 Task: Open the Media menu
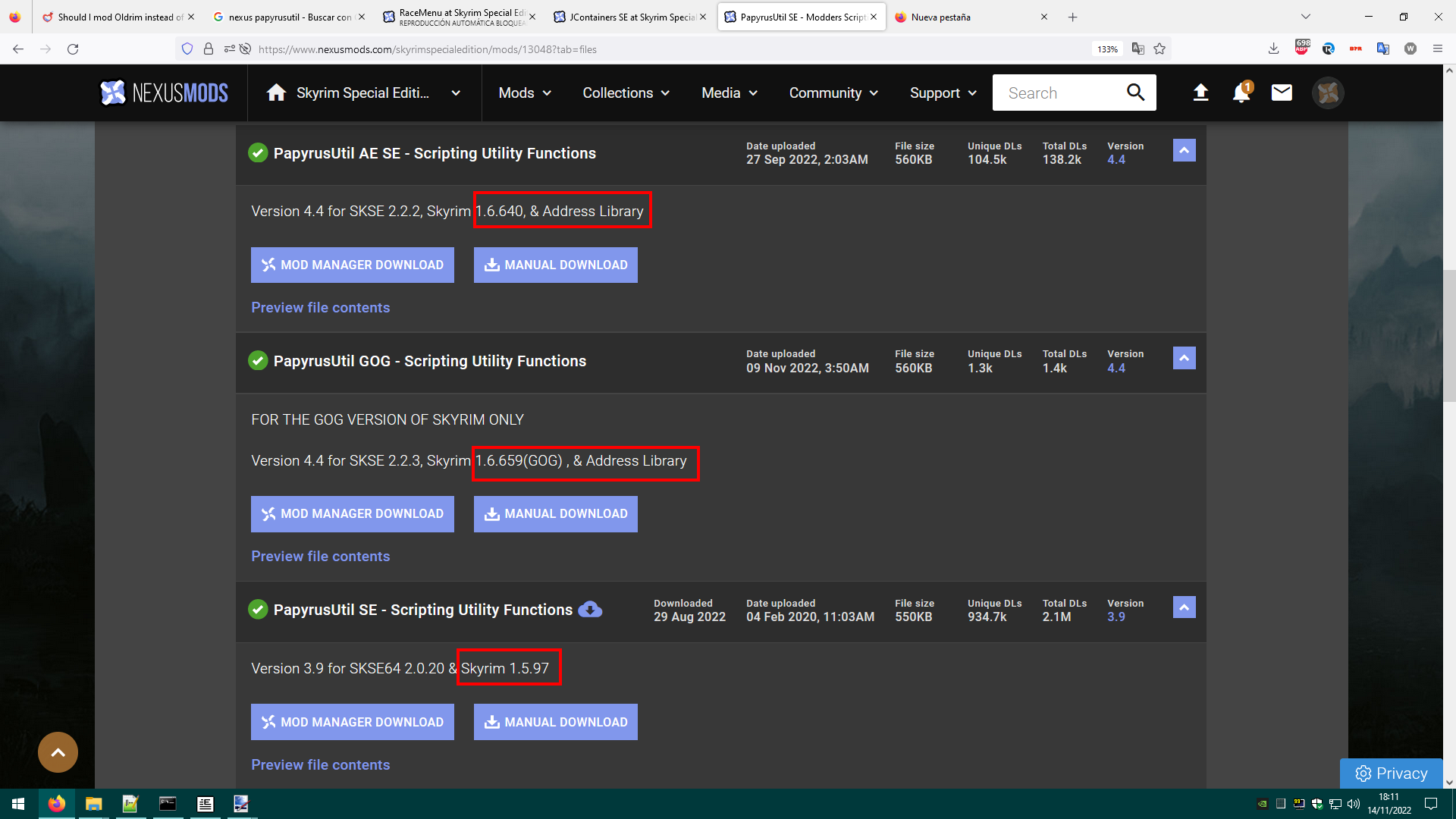tap(730, 93)
